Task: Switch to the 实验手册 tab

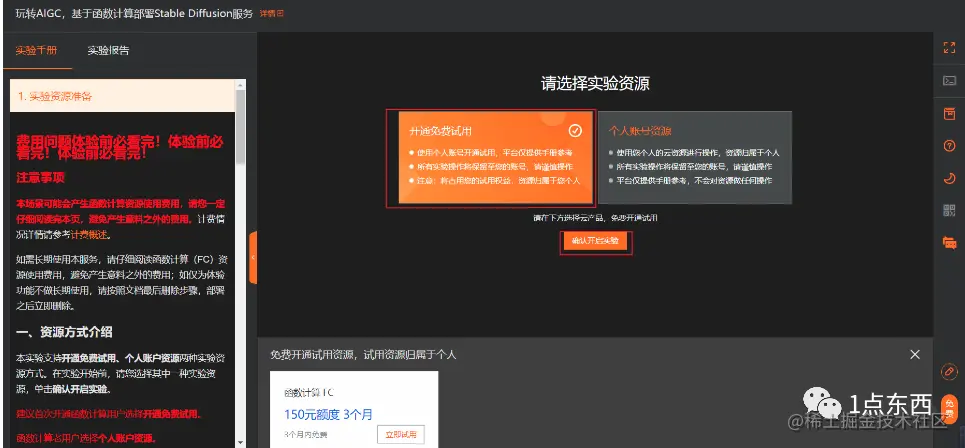Action: coord(37,50)
